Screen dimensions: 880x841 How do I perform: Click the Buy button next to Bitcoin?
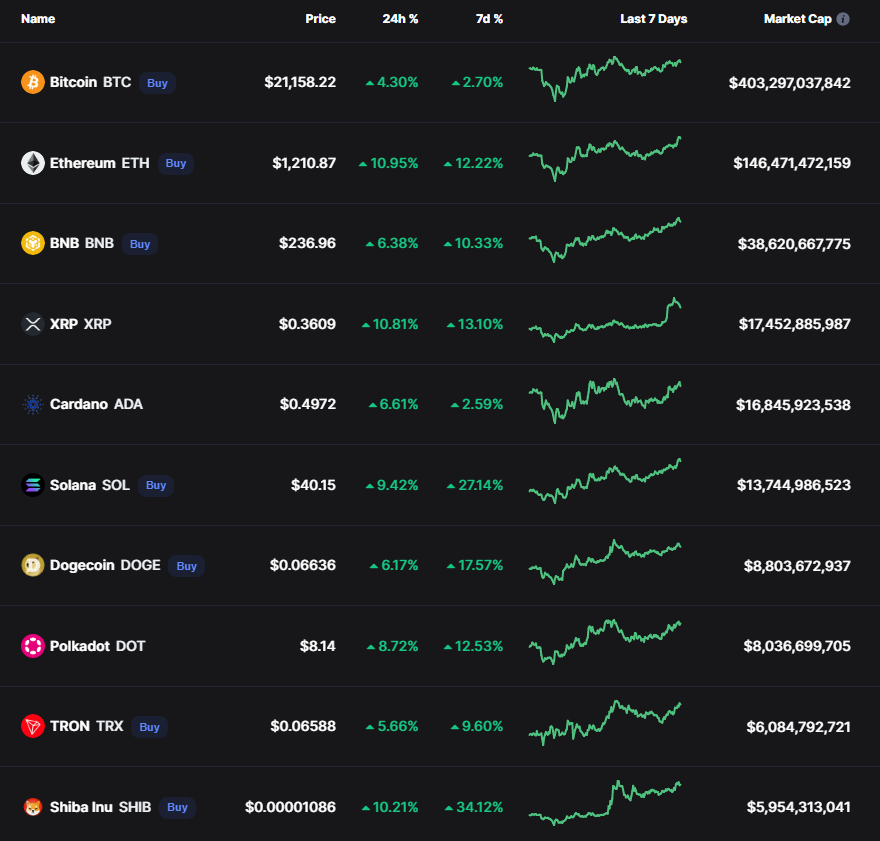tap(157, 83)
